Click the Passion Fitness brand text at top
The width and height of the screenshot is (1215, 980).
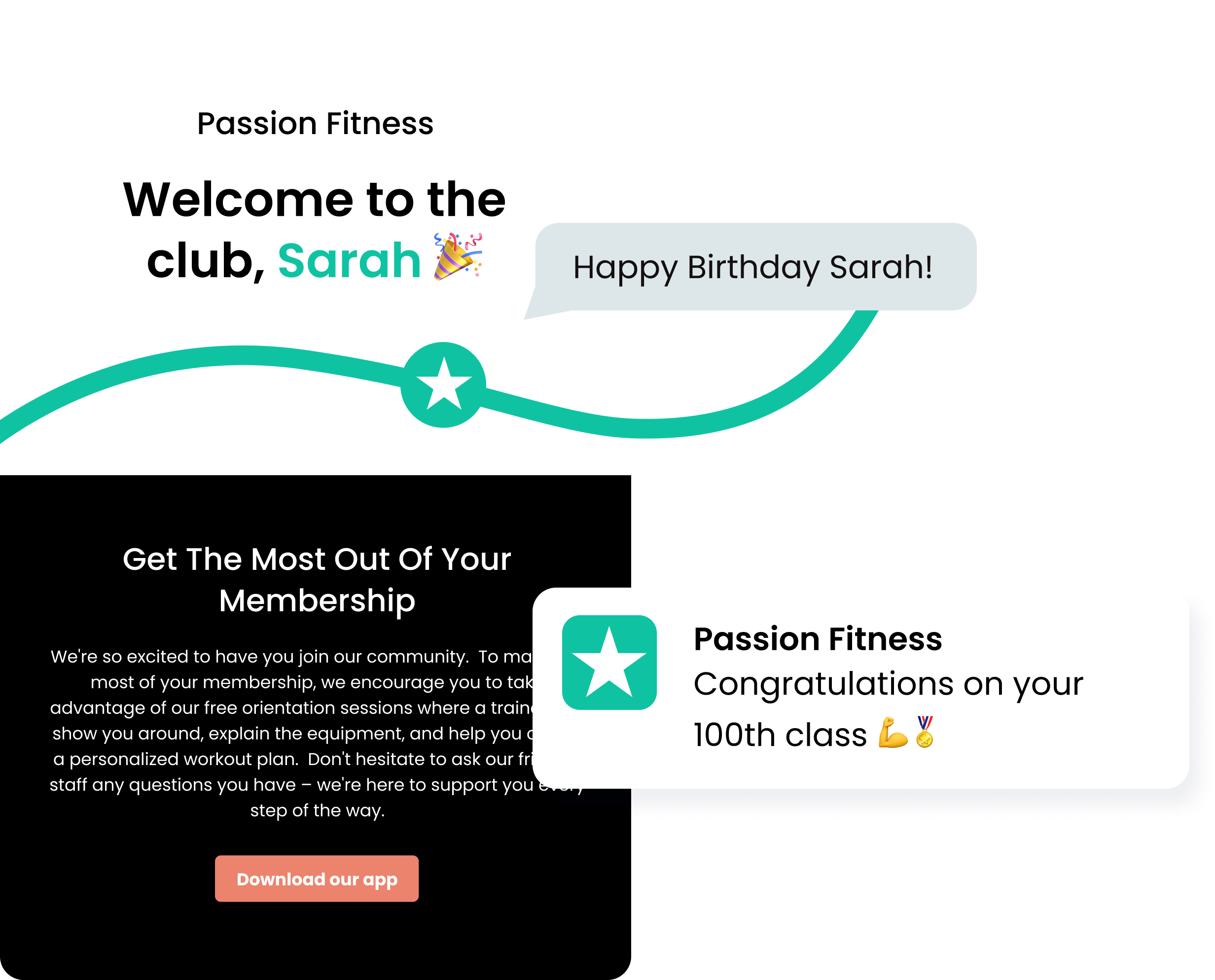(x=315, y=123)
